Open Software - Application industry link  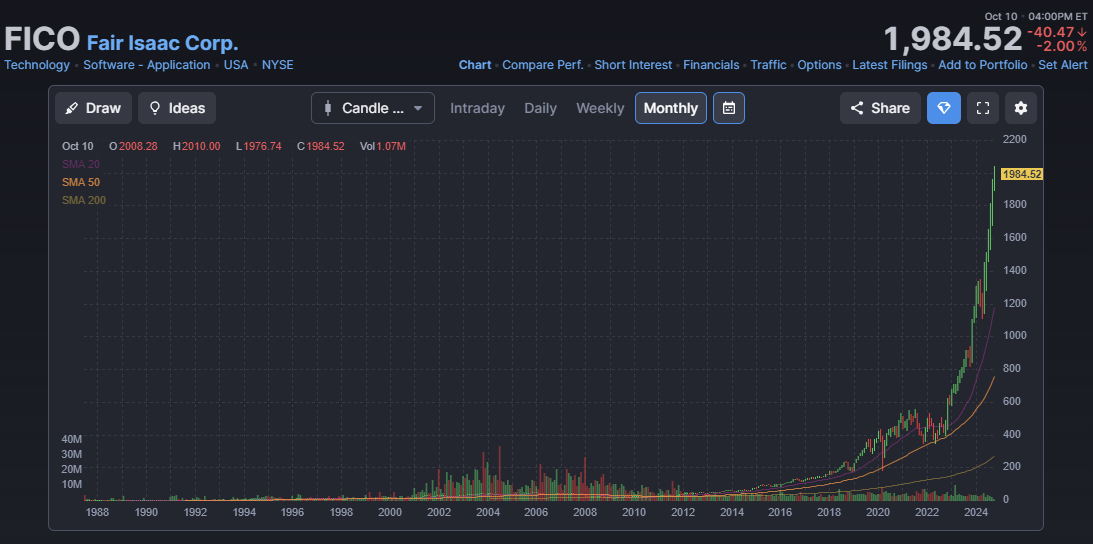(146, 65)
